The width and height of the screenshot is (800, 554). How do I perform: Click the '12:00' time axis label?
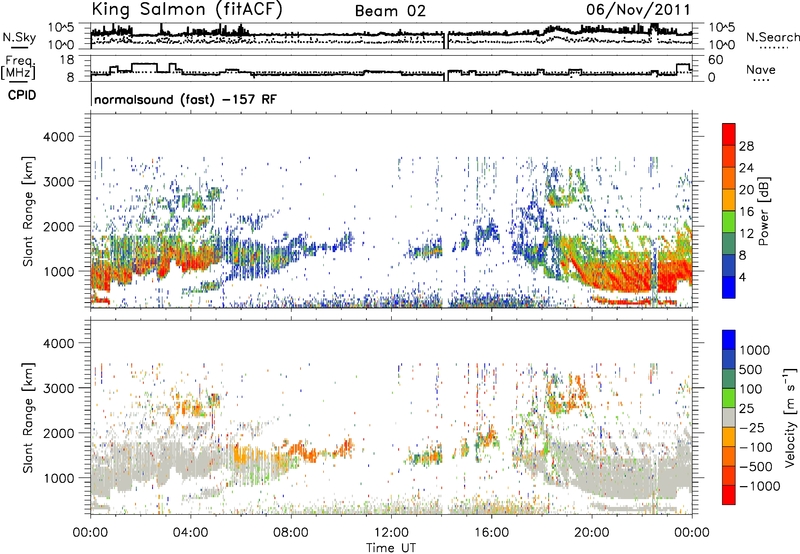click(391, 533)
